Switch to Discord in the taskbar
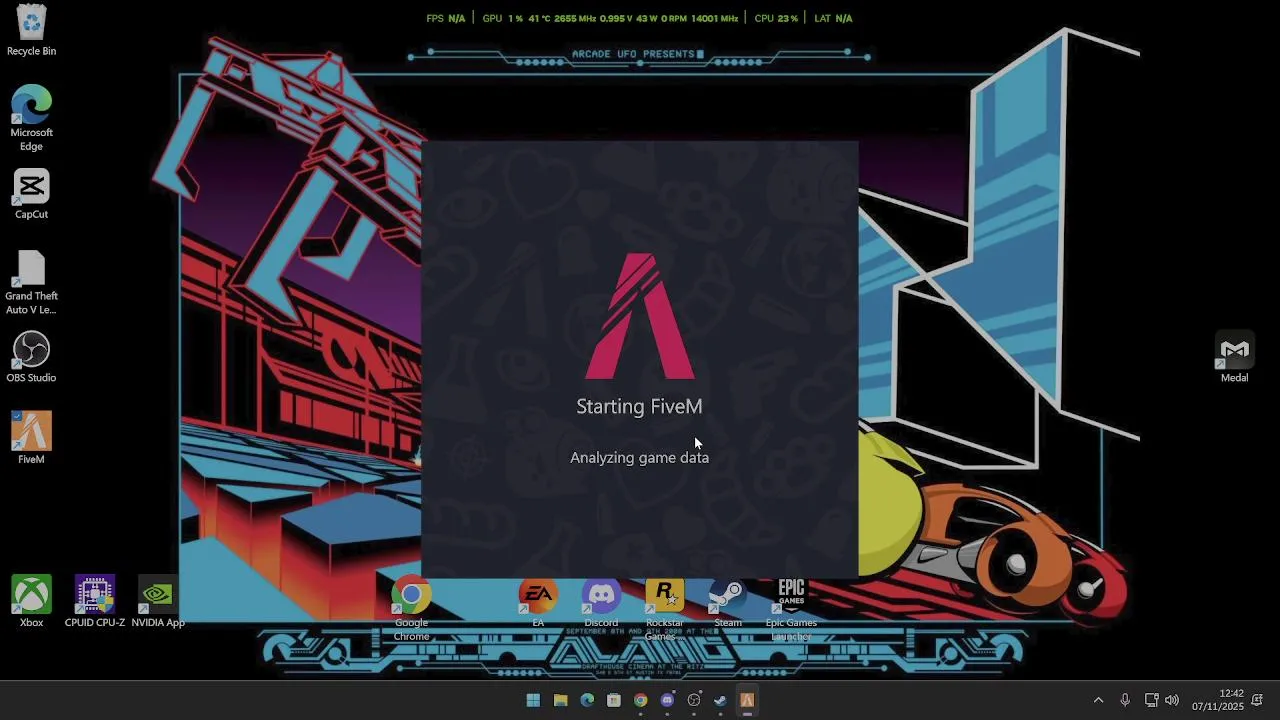The width and height of the screenshot is (1280, 720). [667, 700]
